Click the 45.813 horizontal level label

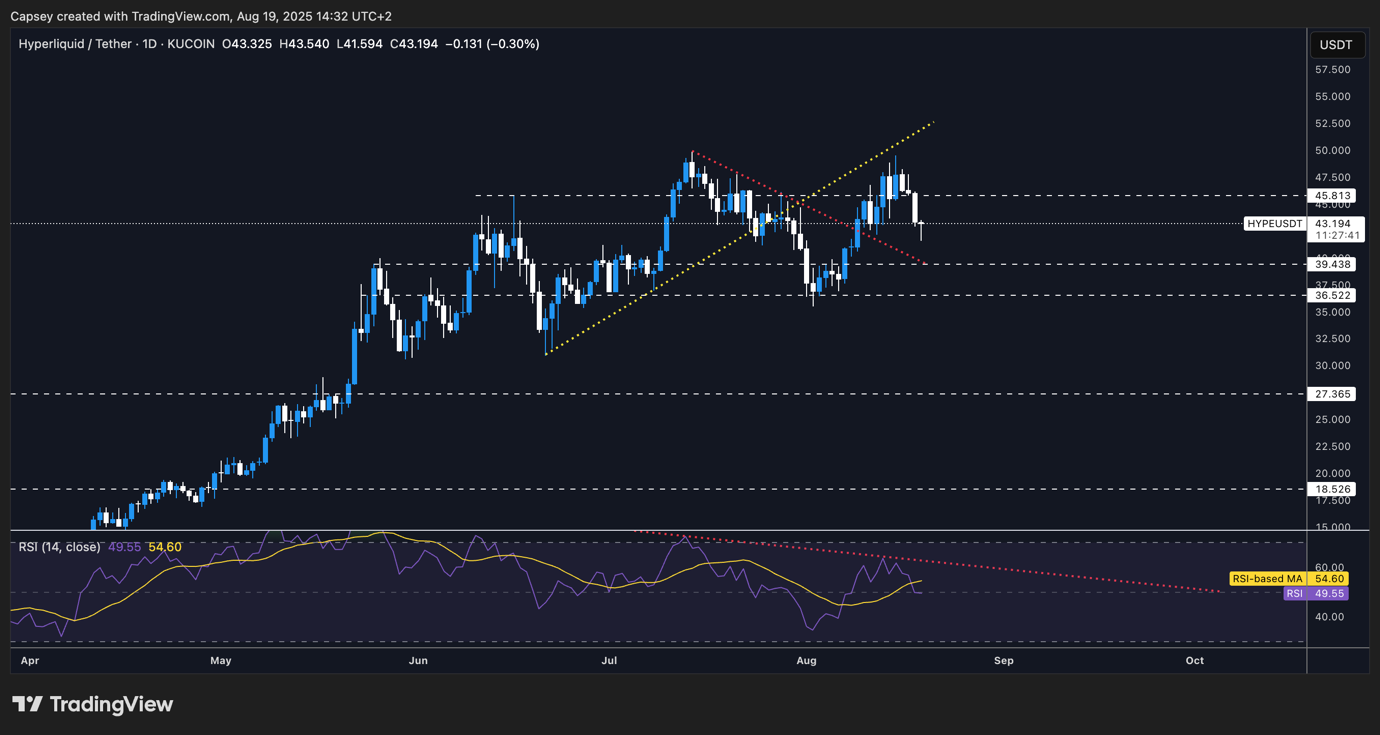point(1335,196)
